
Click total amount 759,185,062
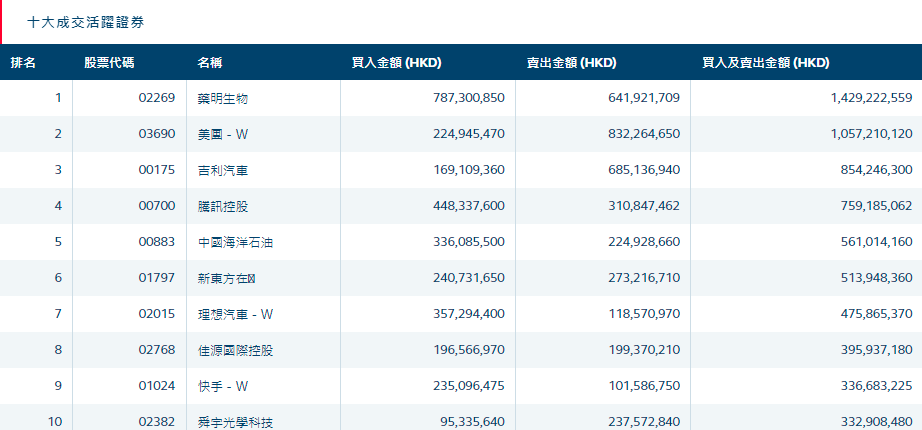coord(876,206)
